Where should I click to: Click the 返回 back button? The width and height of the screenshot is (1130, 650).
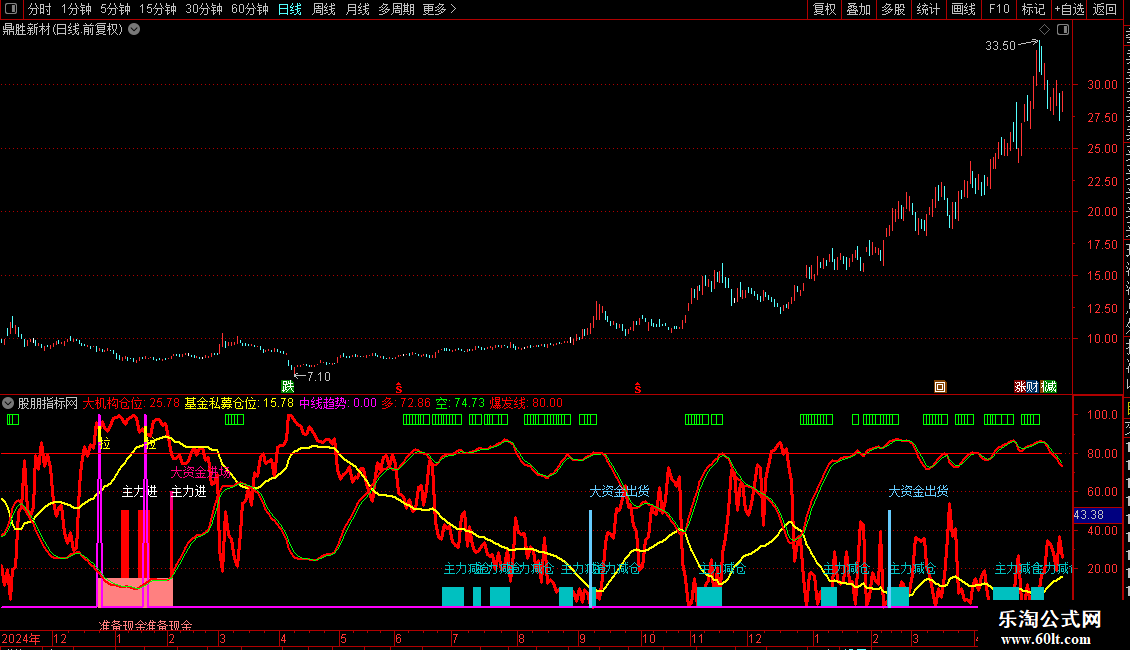[1105, 9]
